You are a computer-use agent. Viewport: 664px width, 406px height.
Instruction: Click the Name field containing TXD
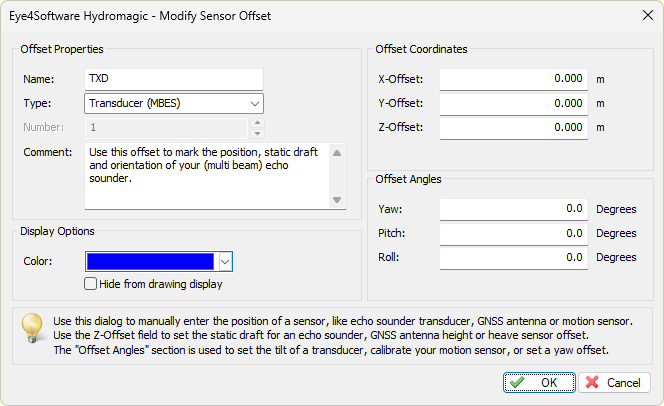point(174,79)
